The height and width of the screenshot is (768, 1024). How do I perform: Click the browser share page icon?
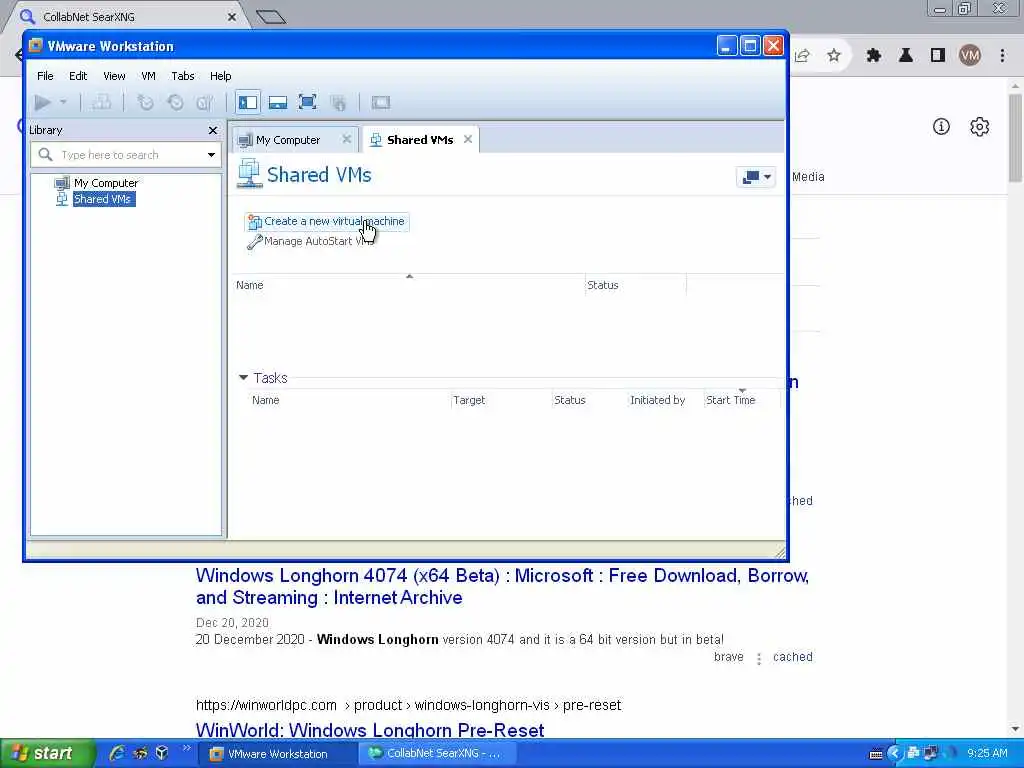point(803,56)
